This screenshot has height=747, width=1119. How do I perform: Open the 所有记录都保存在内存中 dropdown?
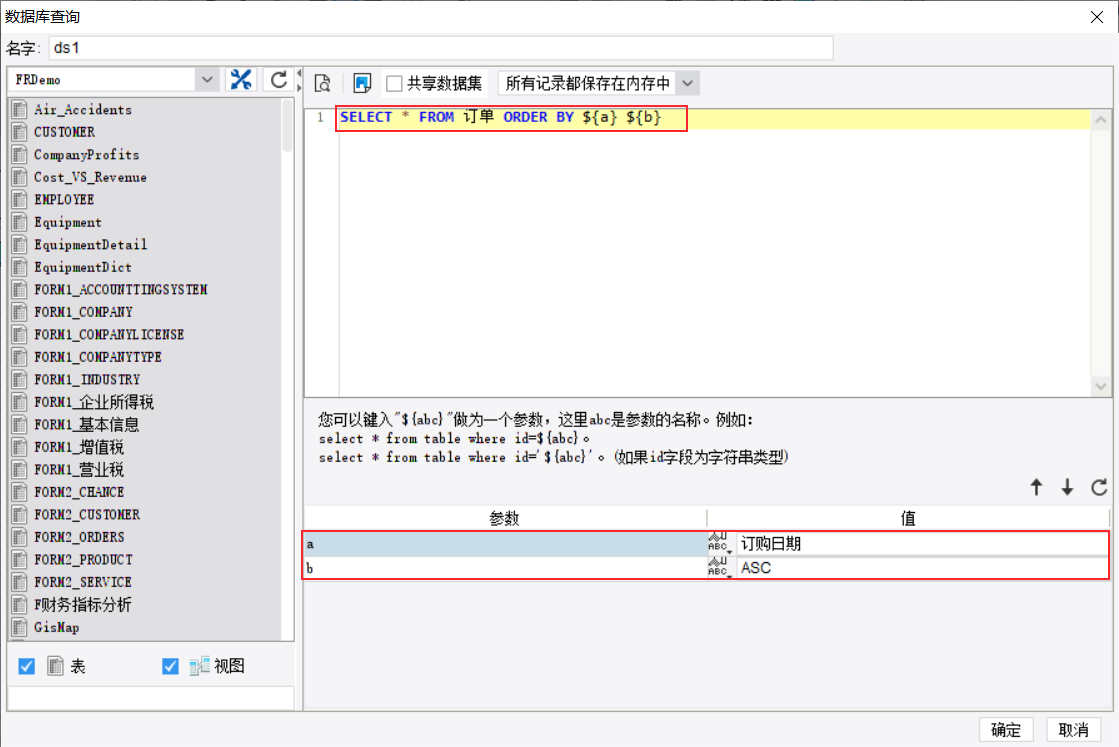(687, 83)
